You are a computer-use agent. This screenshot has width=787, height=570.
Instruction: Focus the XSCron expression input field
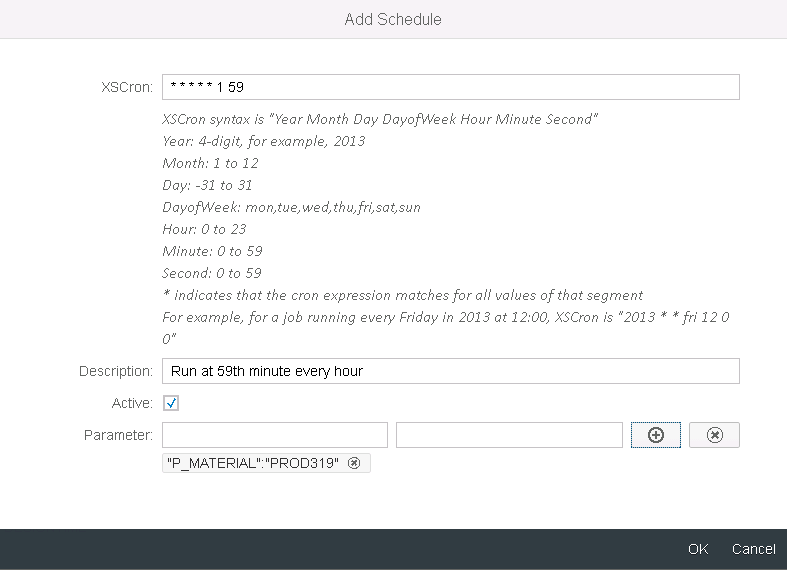450,87
